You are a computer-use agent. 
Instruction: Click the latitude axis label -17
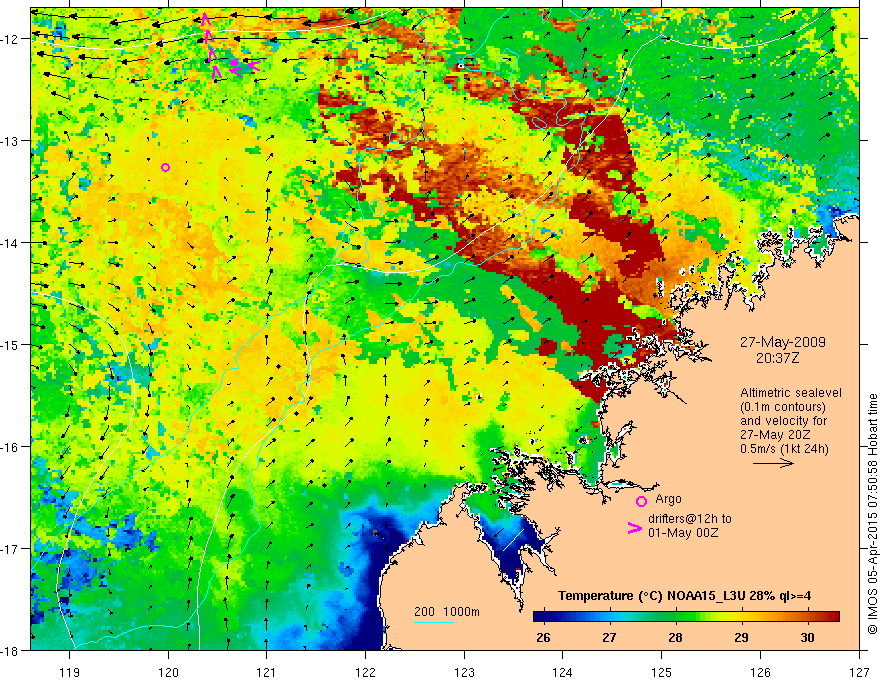point(10,549)
